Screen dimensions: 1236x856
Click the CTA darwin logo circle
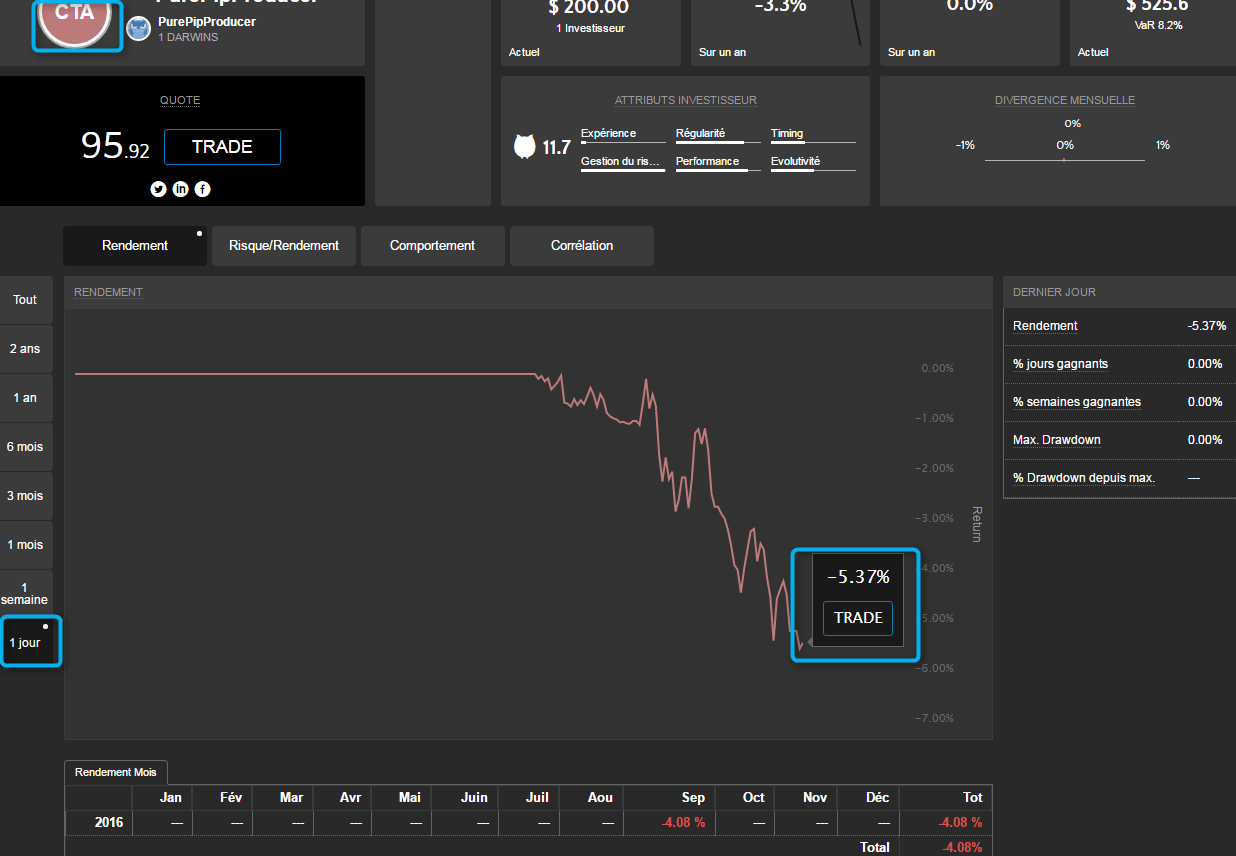coord(76,20)
